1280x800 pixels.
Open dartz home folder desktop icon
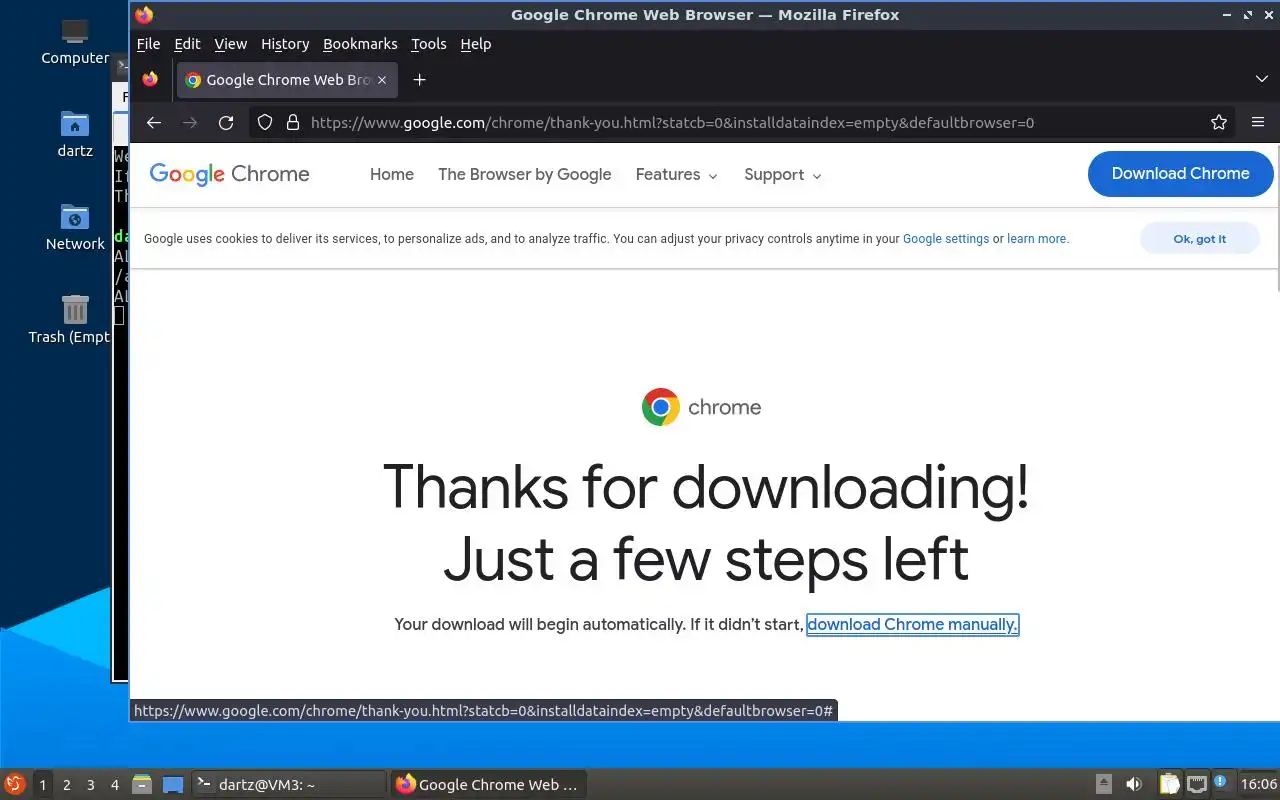[x=75, y=134]
